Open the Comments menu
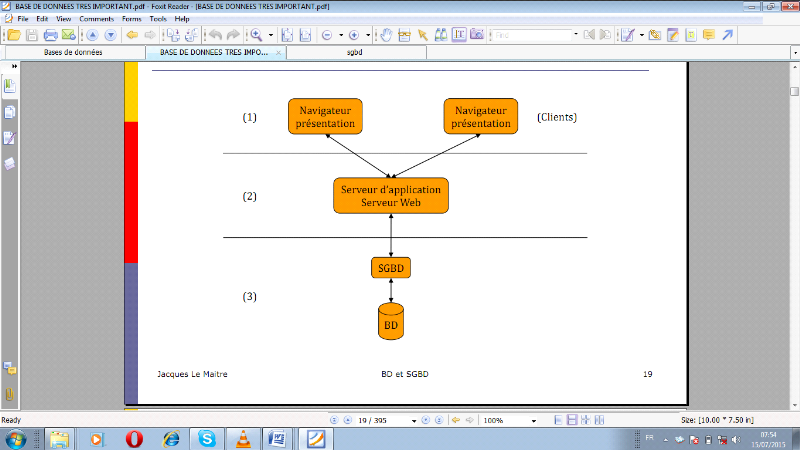 tap(96, 19)
